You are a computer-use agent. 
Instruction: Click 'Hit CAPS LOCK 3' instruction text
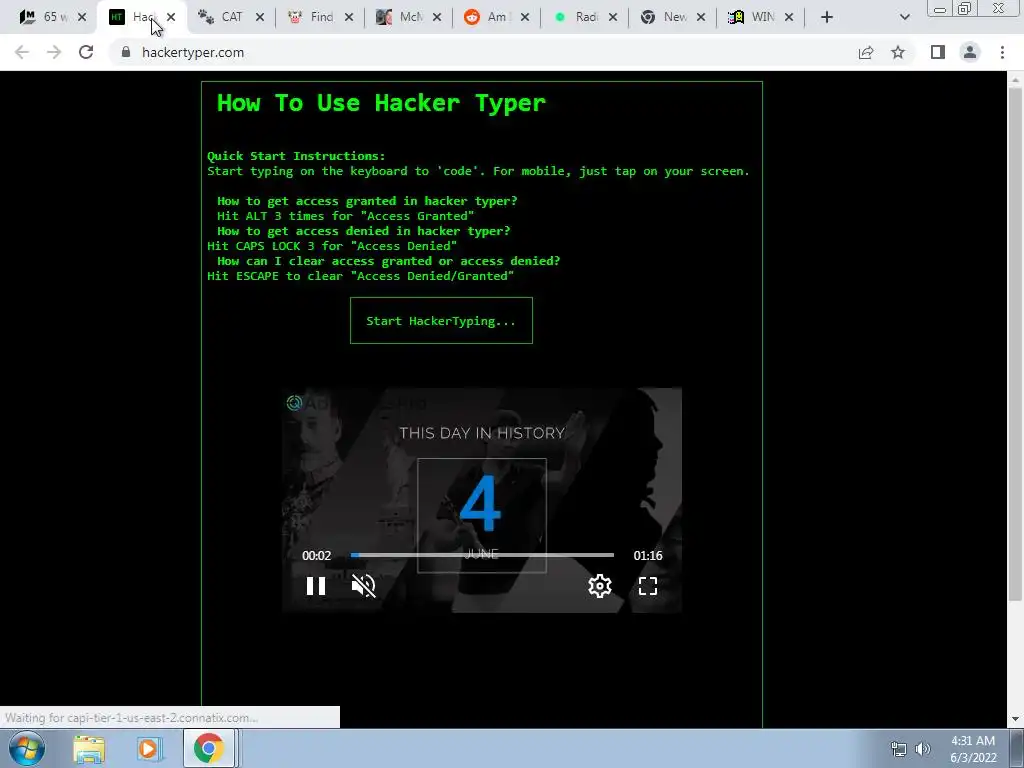click(x=332, y=246)
